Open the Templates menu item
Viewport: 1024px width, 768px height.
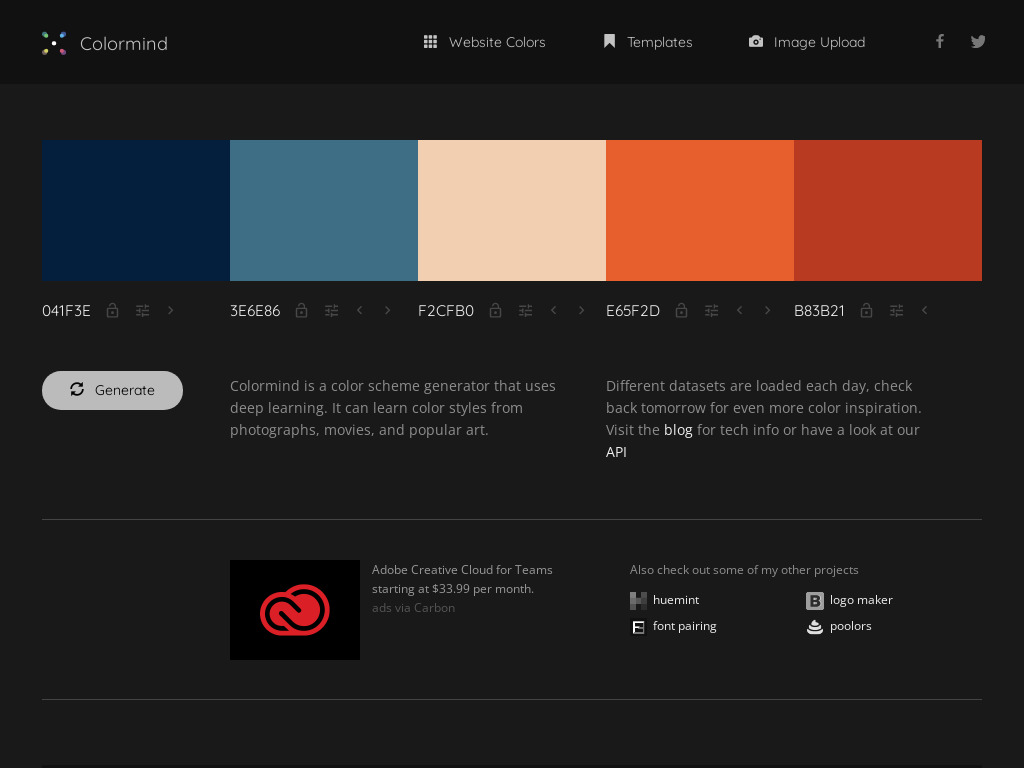click(647, 42)
